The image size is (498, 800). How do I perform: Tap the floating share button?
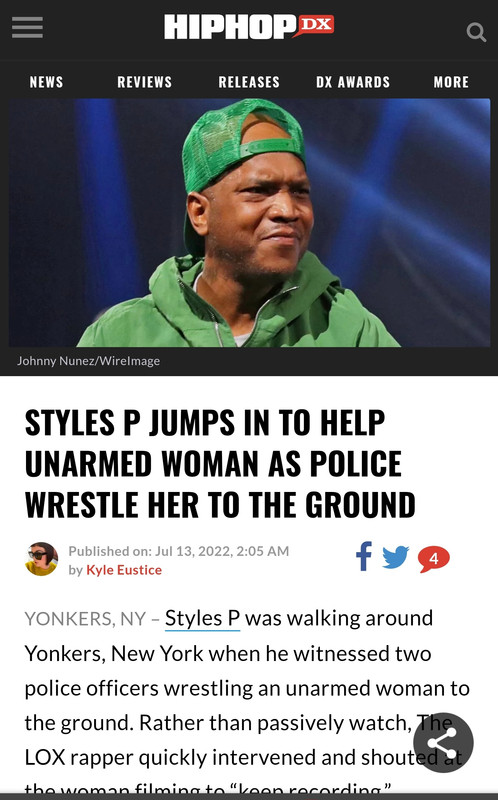pos(443,742)
